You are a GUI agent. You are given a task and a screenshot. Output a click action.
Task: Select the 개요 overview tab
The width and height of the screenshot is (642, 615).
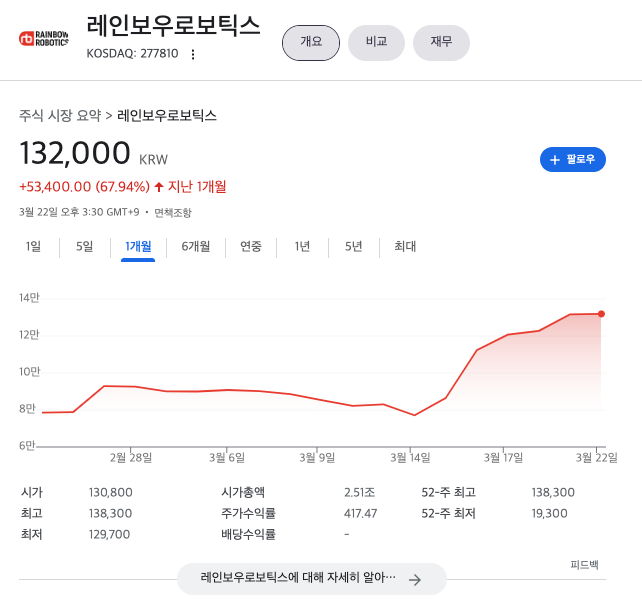point(311,43)
